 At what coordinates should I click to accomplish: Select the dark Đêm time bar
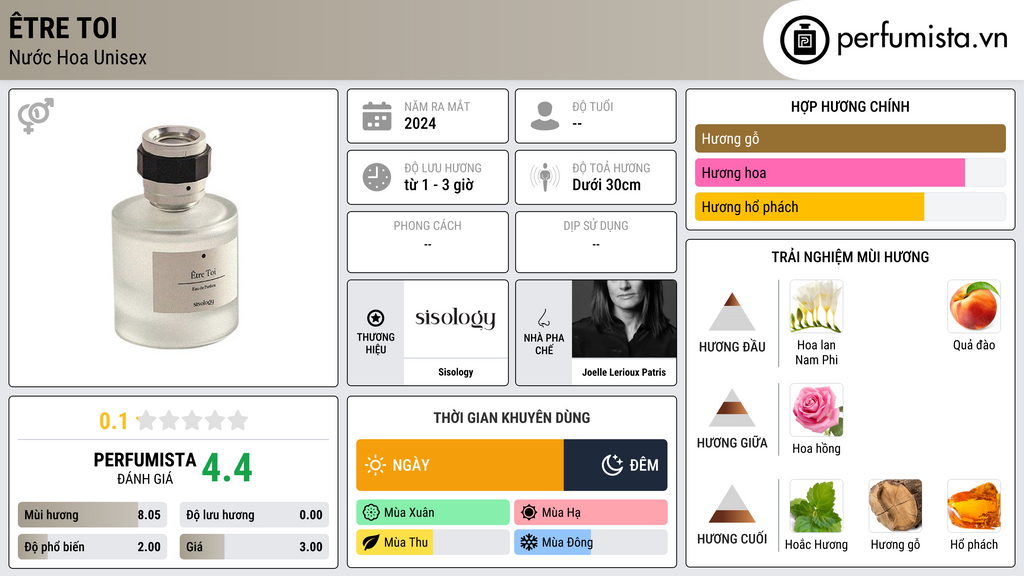(x=615, y=465)
